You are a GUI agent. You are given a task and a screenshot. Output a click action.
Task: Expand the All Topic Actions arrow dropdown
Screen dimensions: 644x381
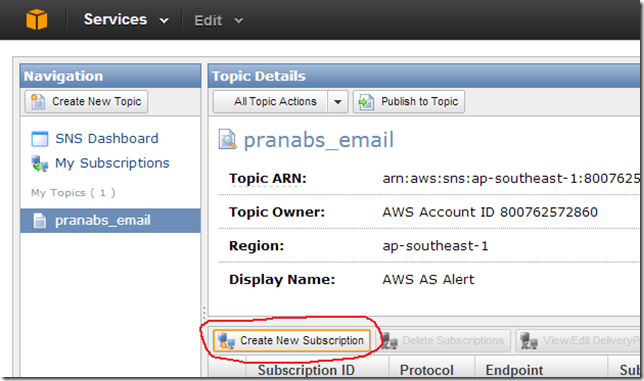point(338,101)
